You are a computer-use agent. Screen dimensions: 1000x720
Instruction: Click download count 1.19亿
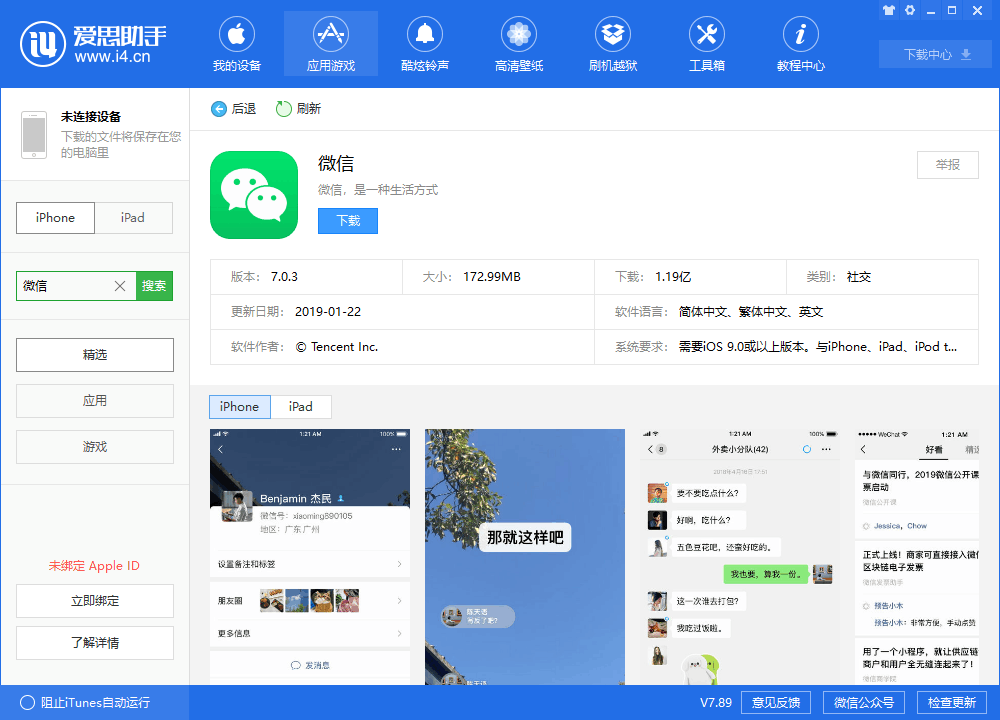click(673, 277)
